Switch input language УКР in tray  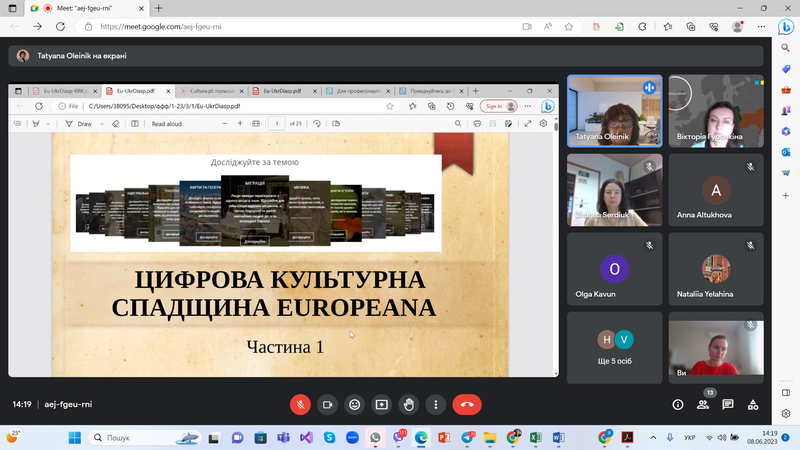pyautogui.click(x=689, y=438)
